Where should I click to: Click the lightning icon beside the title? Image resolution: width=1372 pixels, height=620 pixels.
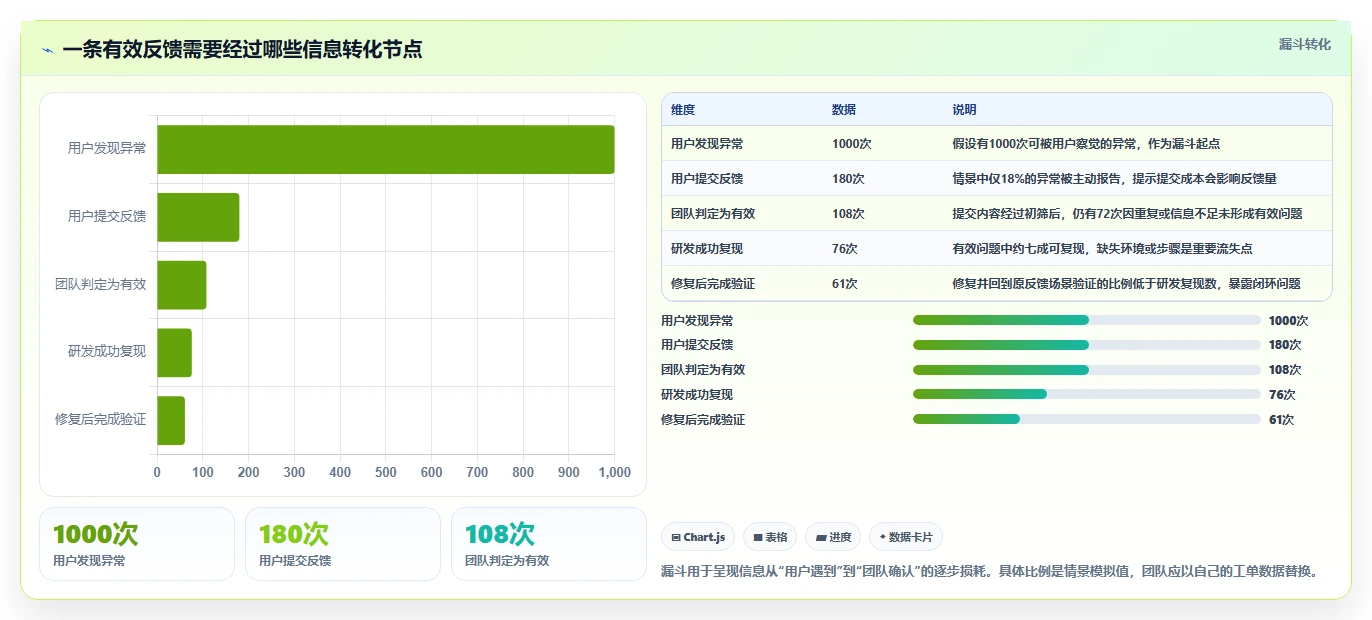(47, 50)
